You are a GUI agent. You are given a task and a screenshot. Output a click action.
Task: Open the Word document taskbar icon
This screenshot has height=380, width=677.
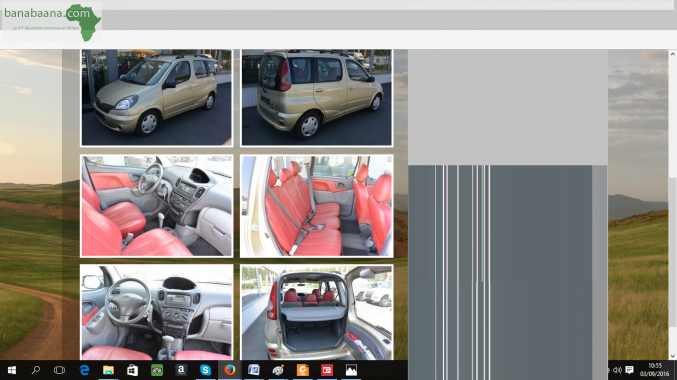tap(253, 370)
